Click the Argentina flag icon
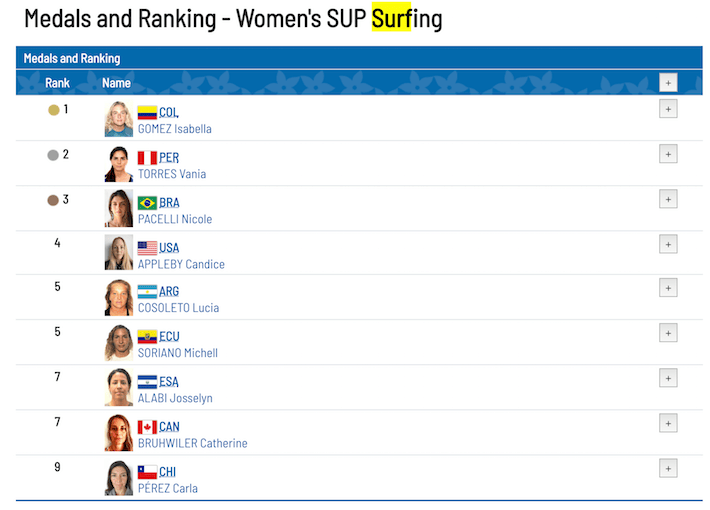The width and height of the screenshot is (710, 510). [147, 292]
